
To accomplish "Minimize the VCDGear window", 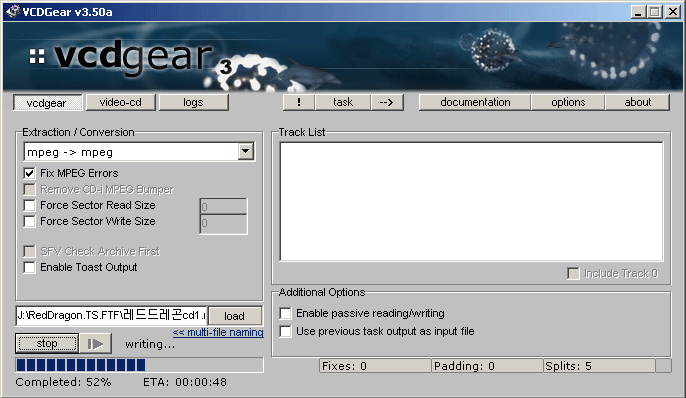I will coord(638,11).
